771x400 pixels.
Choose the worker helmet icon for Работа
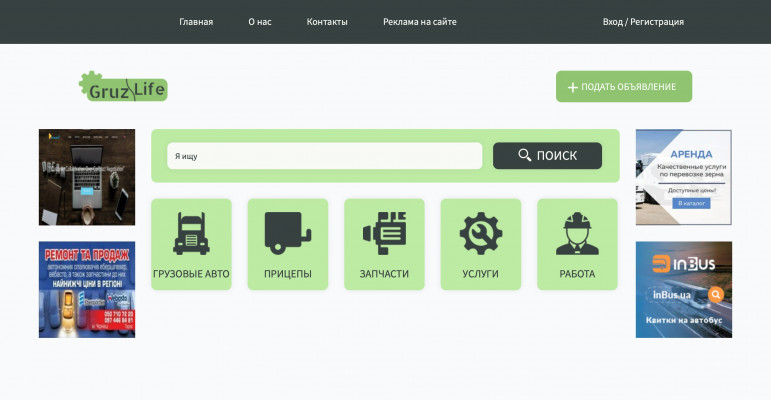[x=577, y=234]
